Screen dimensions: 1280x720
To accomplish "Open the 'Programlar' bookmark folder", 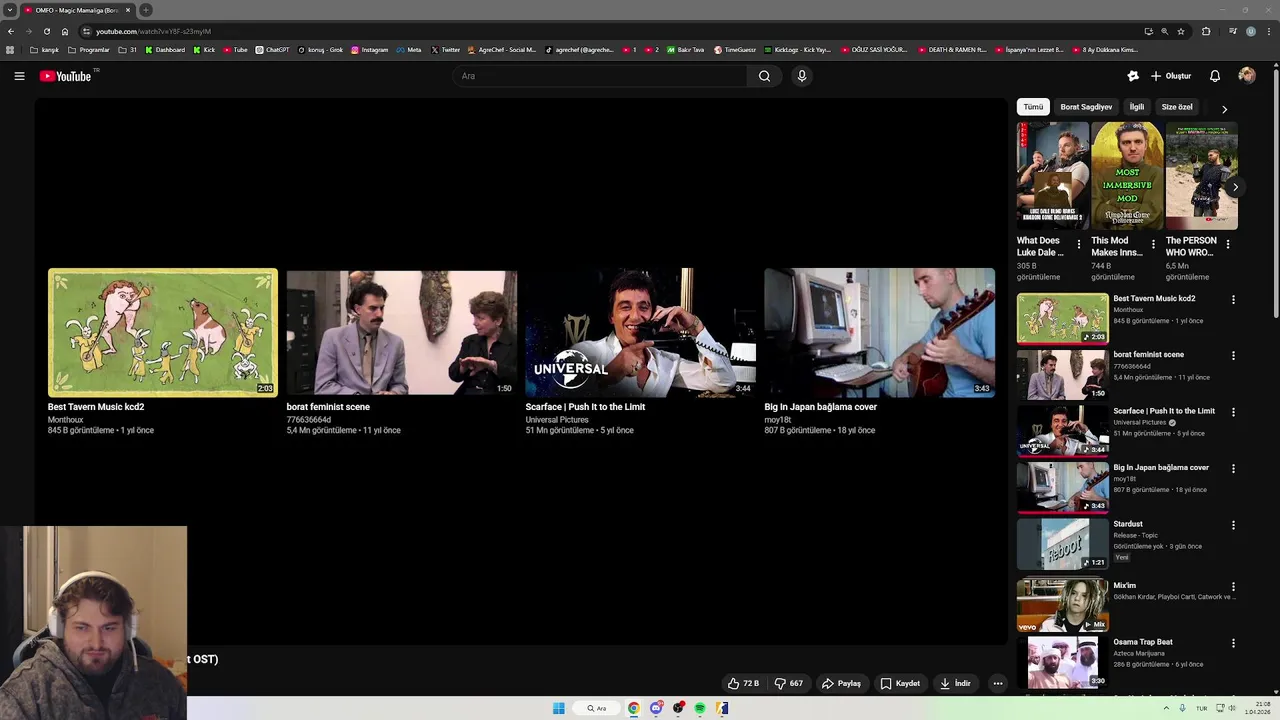I will click(x=89, y=50).
